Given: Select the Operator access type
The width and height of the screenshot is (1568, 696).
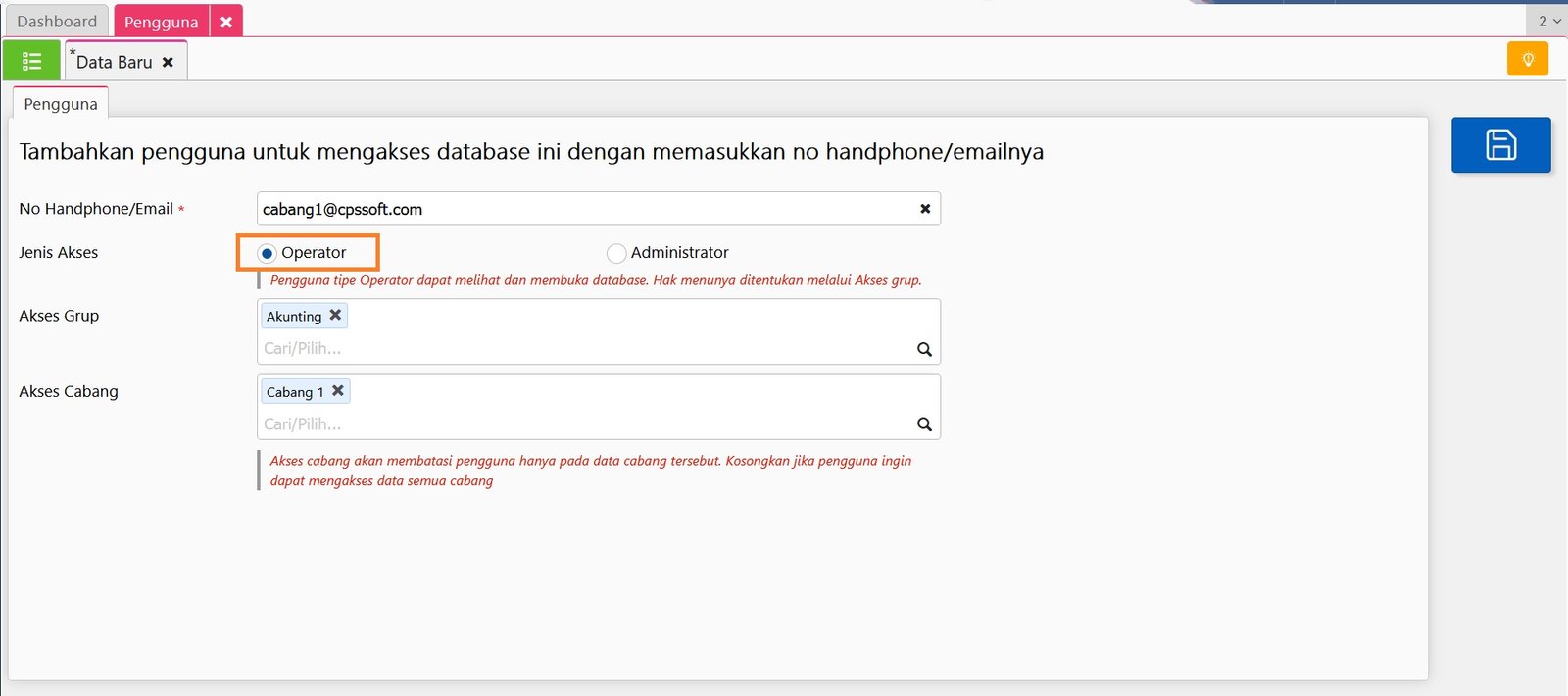Looking at the screenshot, I should 267,253.
